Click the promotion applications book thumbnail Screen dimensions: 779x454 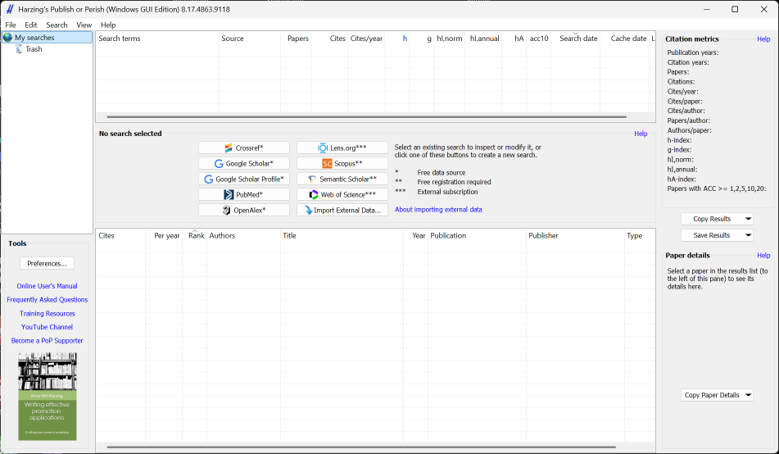[47, 396]
